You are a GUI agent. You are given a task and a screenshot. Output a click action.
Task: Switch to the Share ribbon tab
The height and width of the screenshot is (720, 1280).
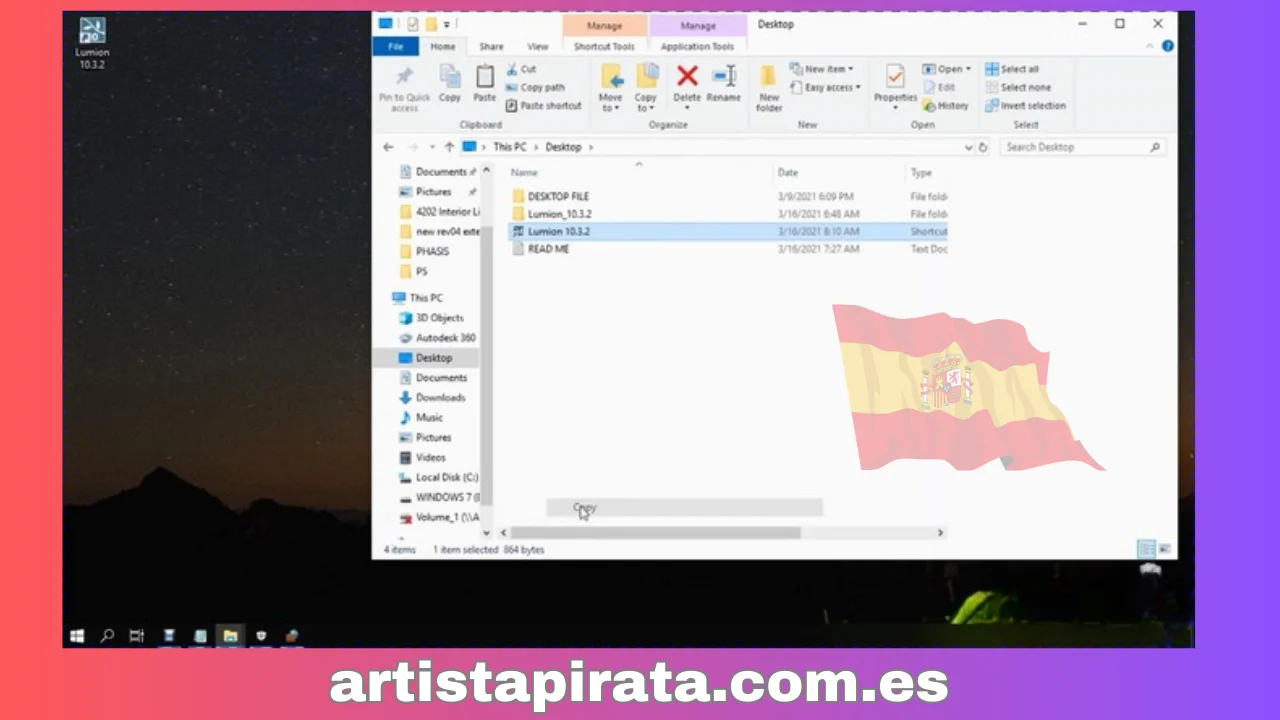[x=491, y=46]
